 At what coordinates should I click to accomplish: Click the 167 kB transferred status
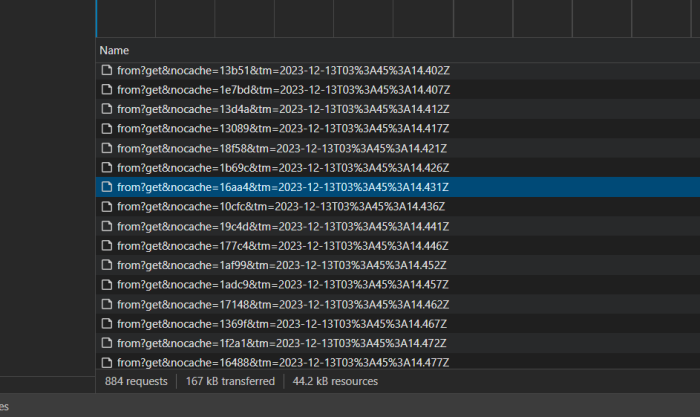pyautogui.click(x=230, y=381)
